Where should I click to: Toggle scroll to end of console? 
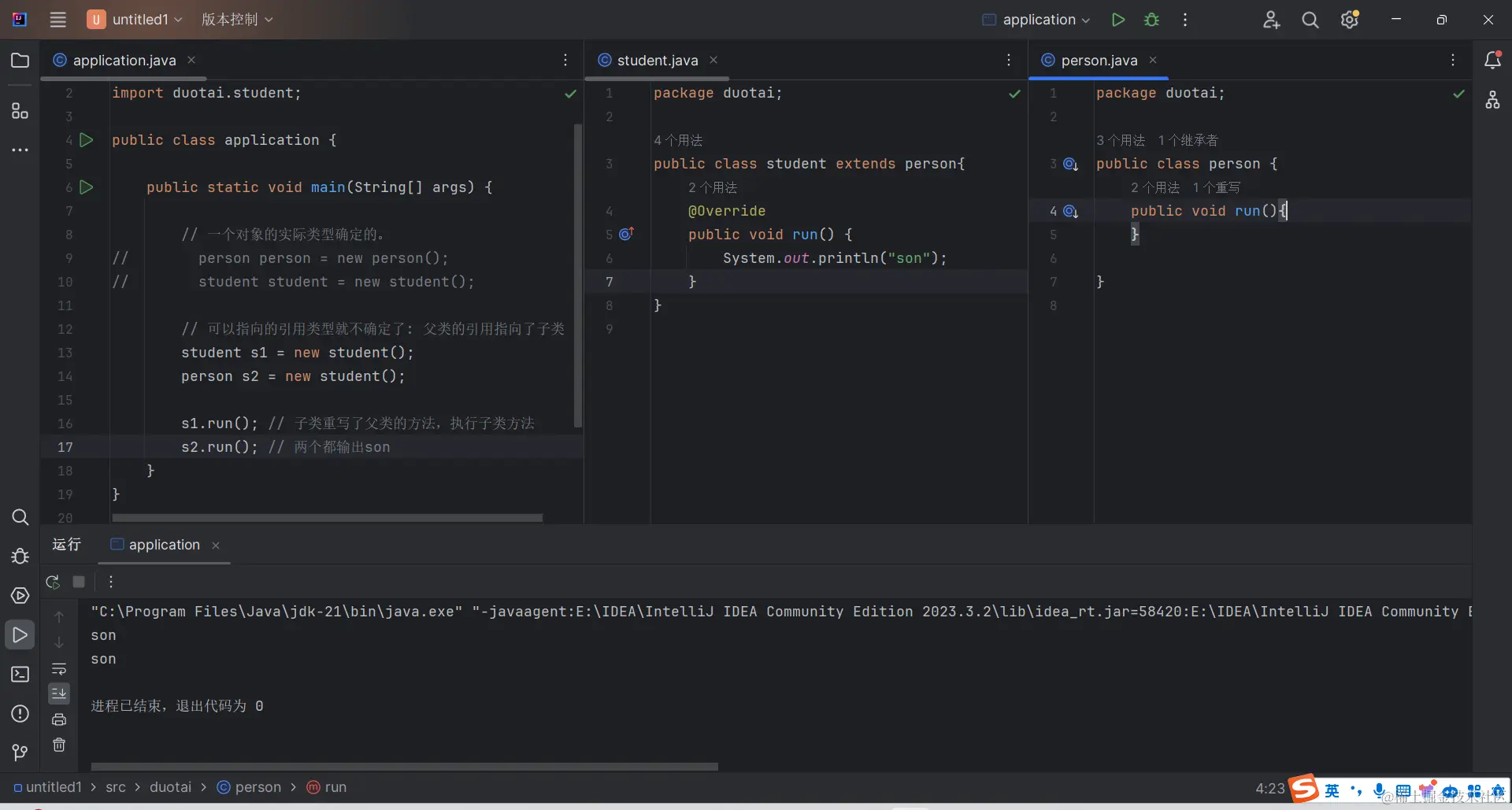point(59,693)
